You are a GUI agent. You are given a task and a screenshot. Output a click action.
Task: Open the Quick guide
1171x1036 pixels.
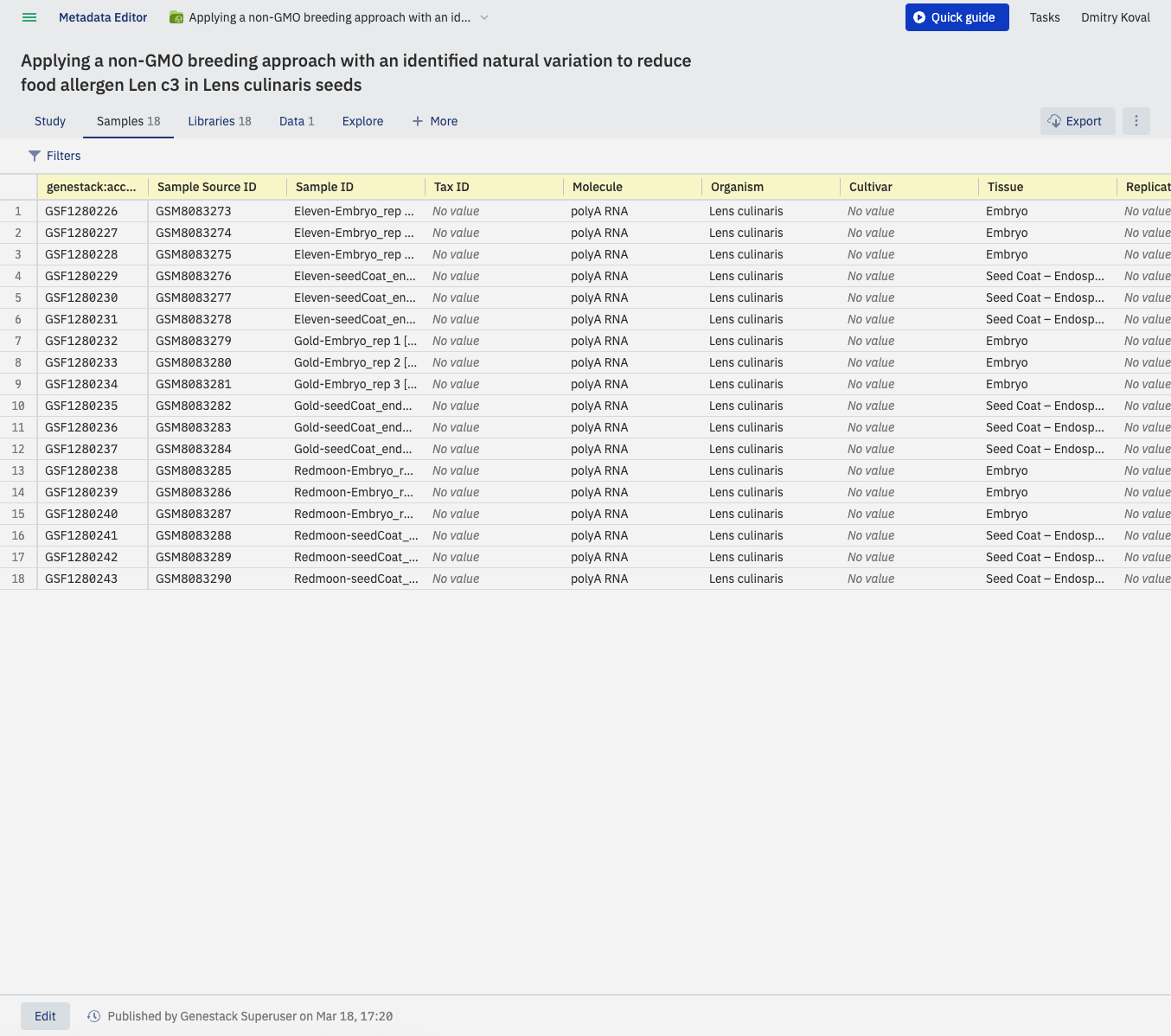click(x=957, y=17)
